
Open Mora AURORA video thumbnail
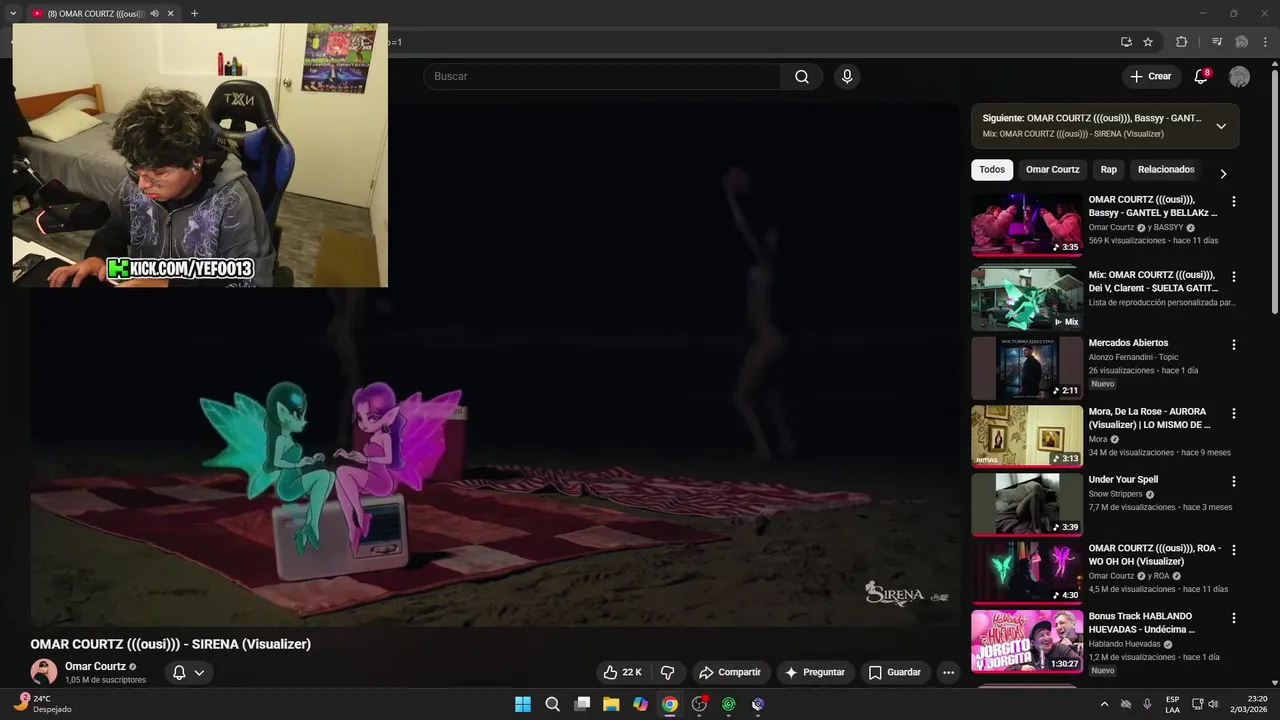[1027, 436]
